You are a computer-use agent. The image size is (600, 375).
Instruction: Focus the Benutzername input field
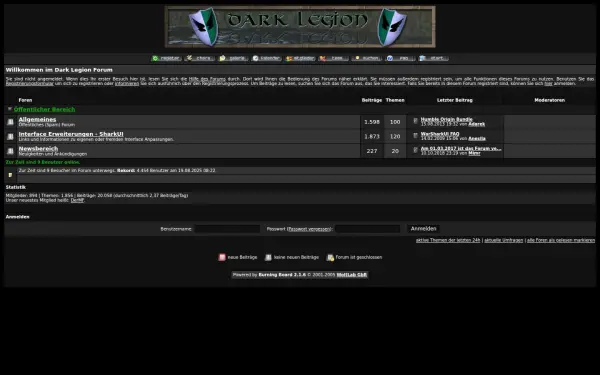pyautogui.click(x=227, y=229)
